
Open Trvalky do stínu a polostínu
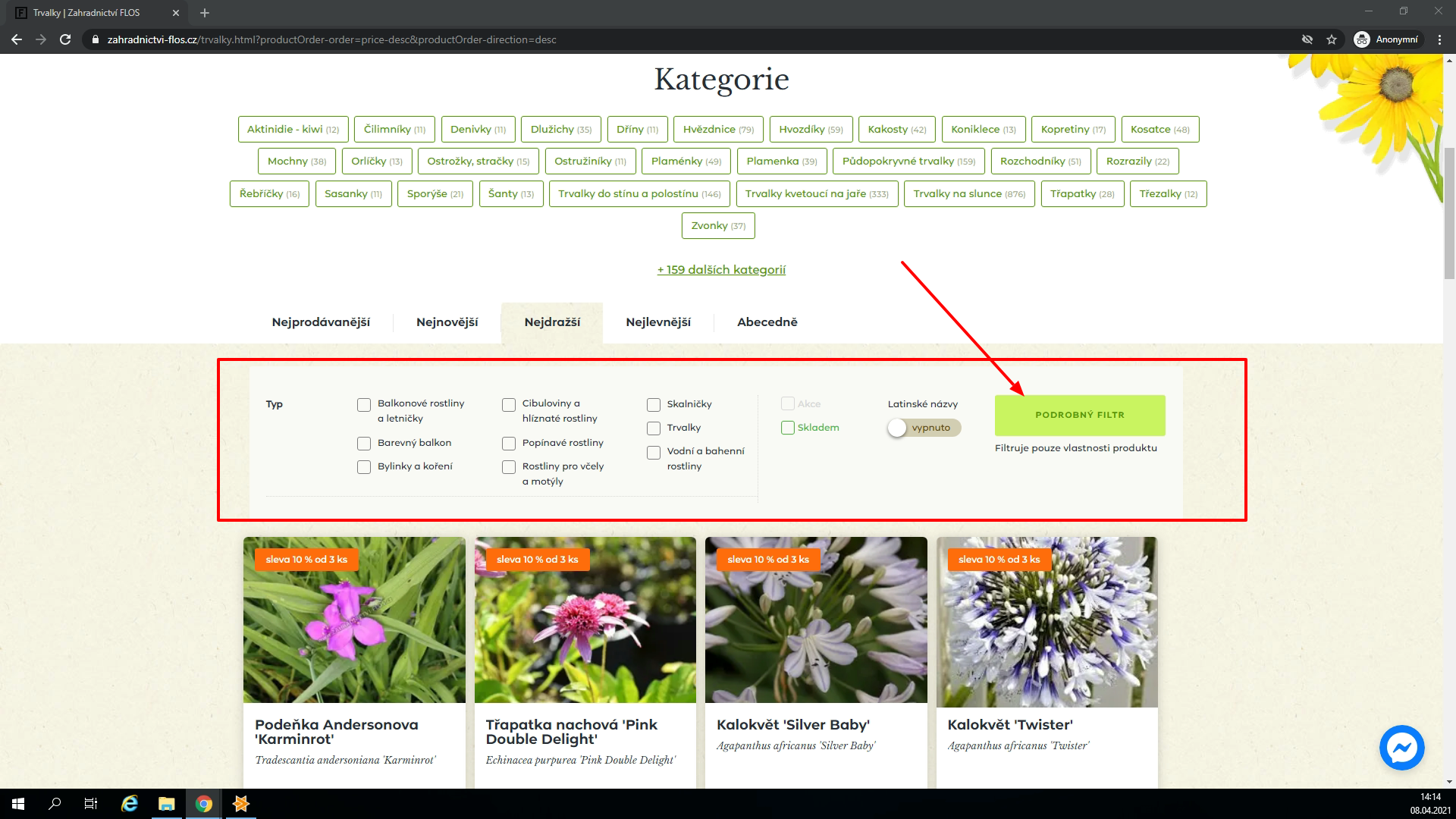tap(639, 193)
